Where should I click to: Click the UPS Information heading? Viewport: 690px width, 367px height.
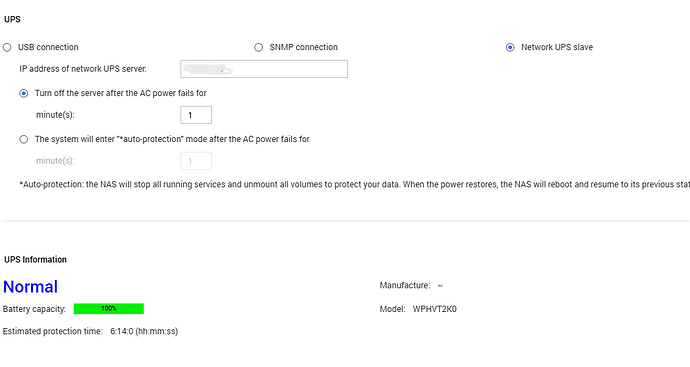tap(35, 260)
